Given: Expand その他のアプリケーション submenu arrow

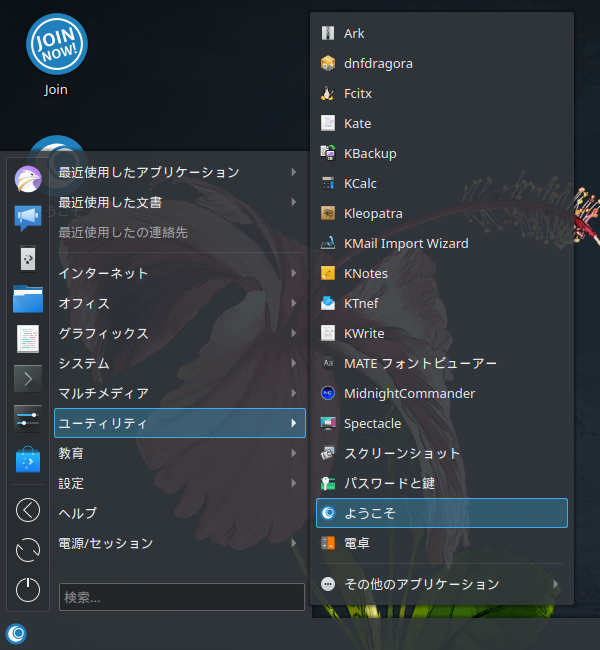Looking at the screenshot, I should tap(556, 584).
